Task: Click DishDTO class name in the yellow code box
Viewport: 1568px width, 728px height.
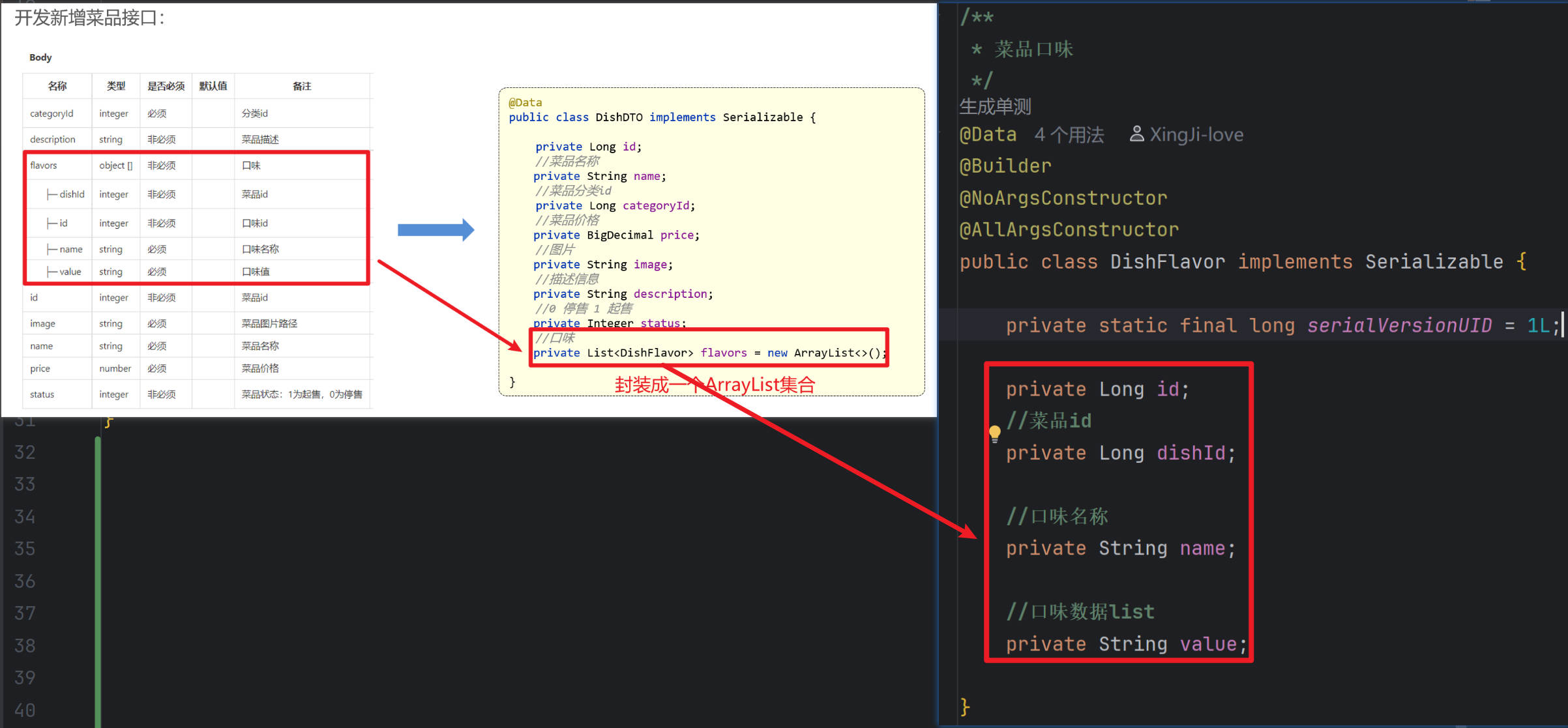Action: pyautogui.click(x=619, y=117)
